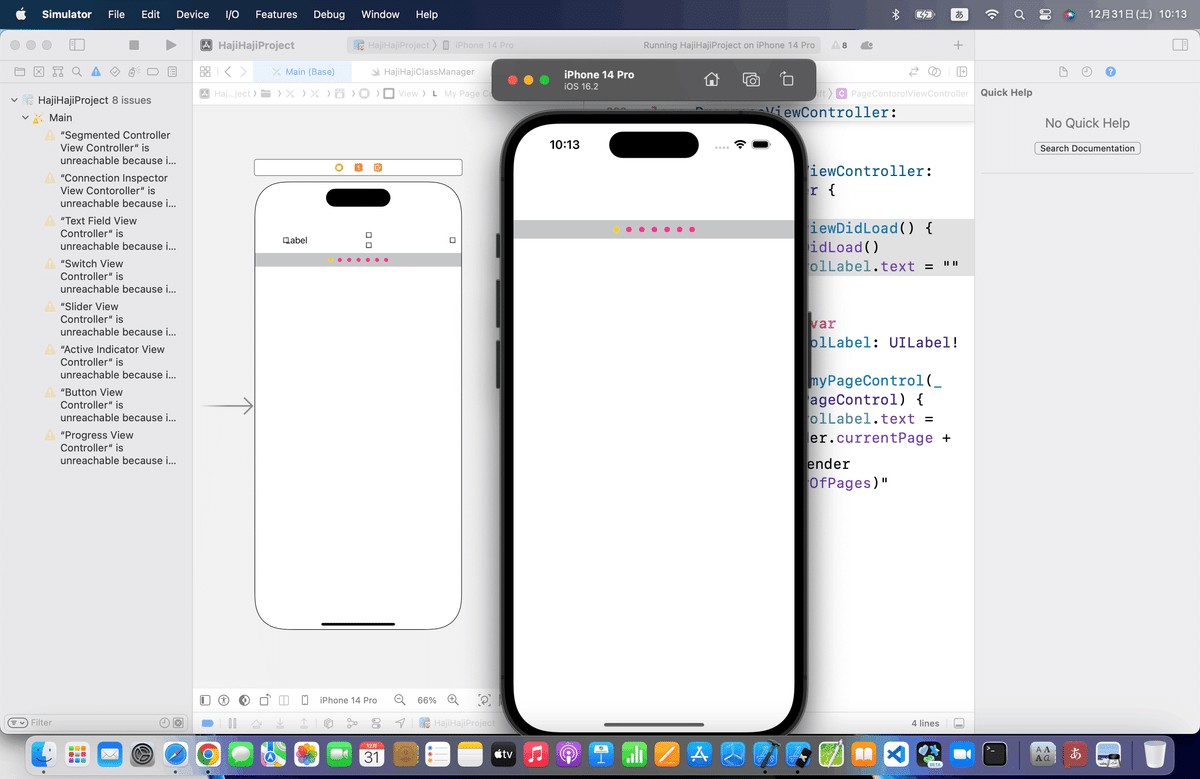Image resolution: width=1200 pixels, height=779 pixels.
Task: Switch to the Main (Base) editor tab
Action: (x=303, y=72)
